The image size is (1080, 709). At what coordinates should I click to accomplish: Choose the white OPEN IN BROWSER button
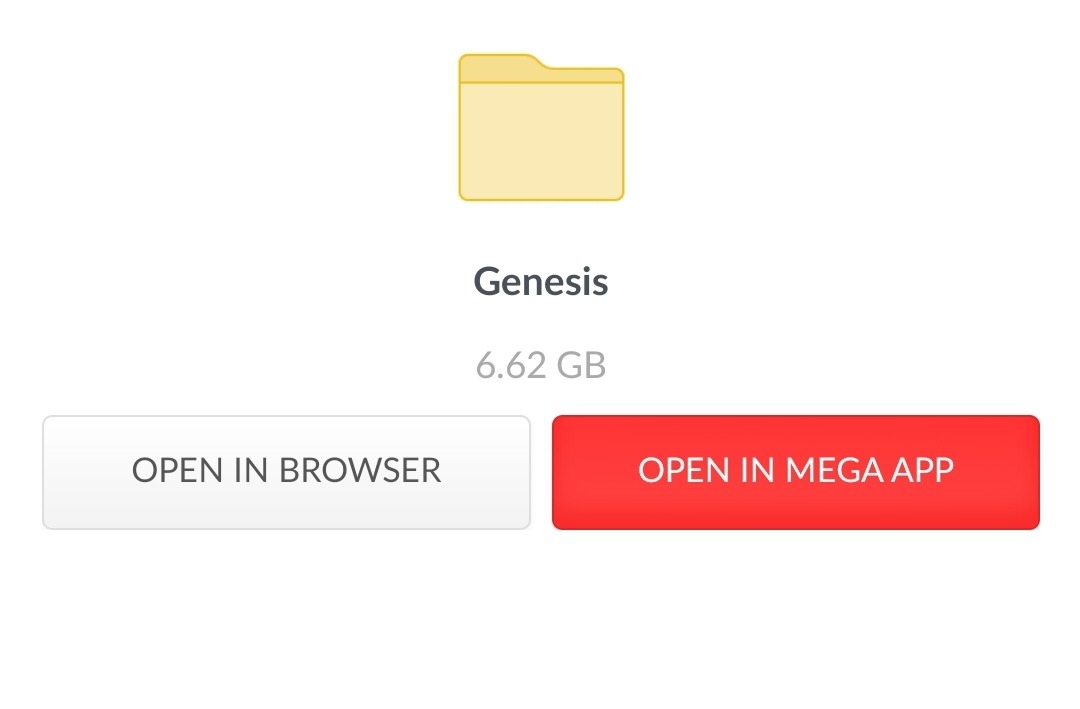pyautogui.click(x=287, y=472)
